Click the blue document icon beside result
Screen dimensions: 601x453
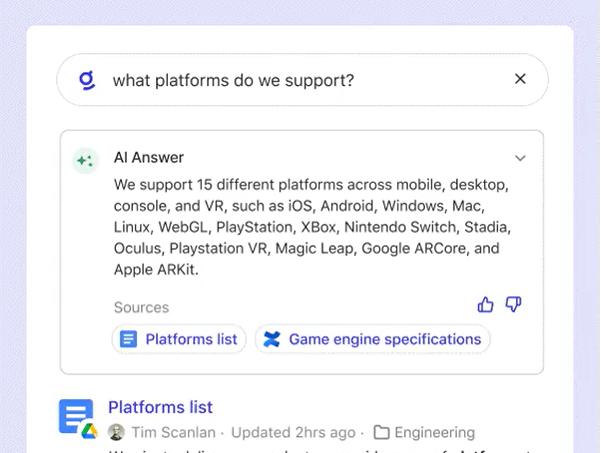coord(74,414)
